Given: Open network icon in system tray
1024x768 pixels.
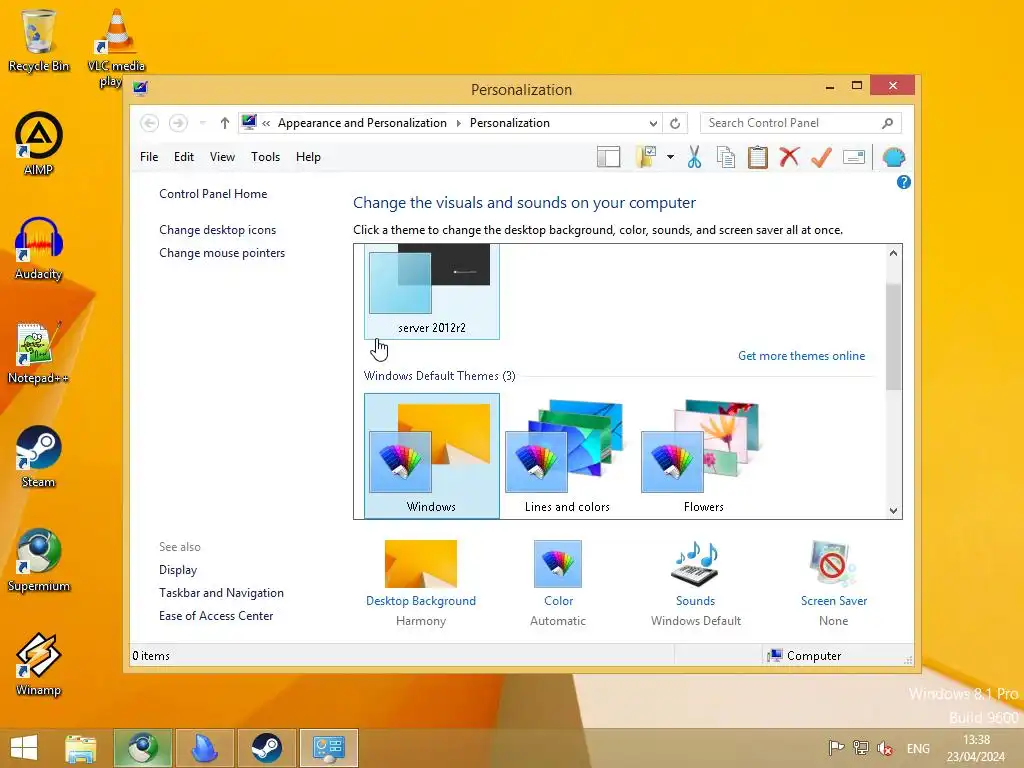Looking at the screenshot, I should point(861,748).
